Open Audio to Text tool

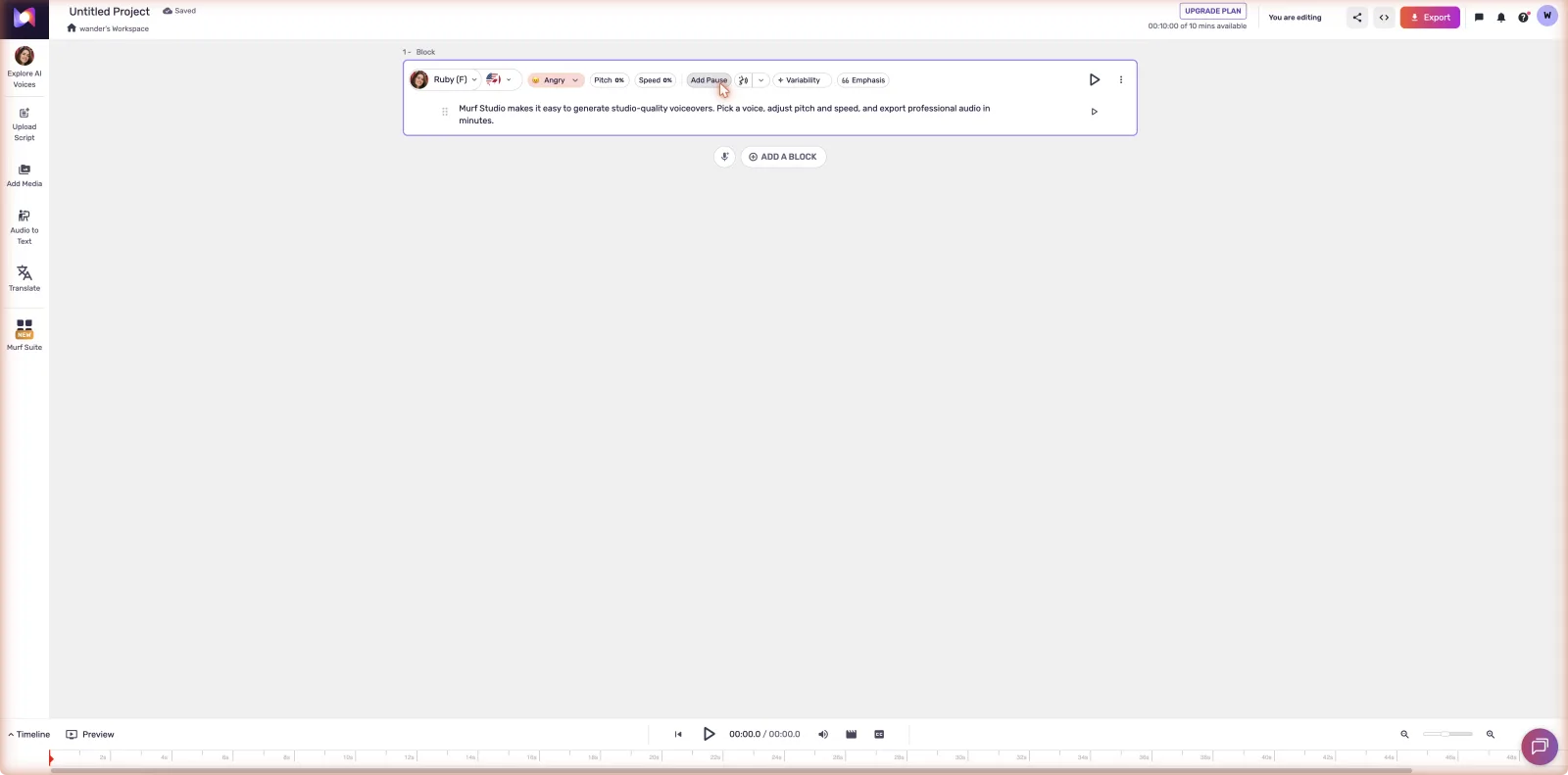click(24, 227)
